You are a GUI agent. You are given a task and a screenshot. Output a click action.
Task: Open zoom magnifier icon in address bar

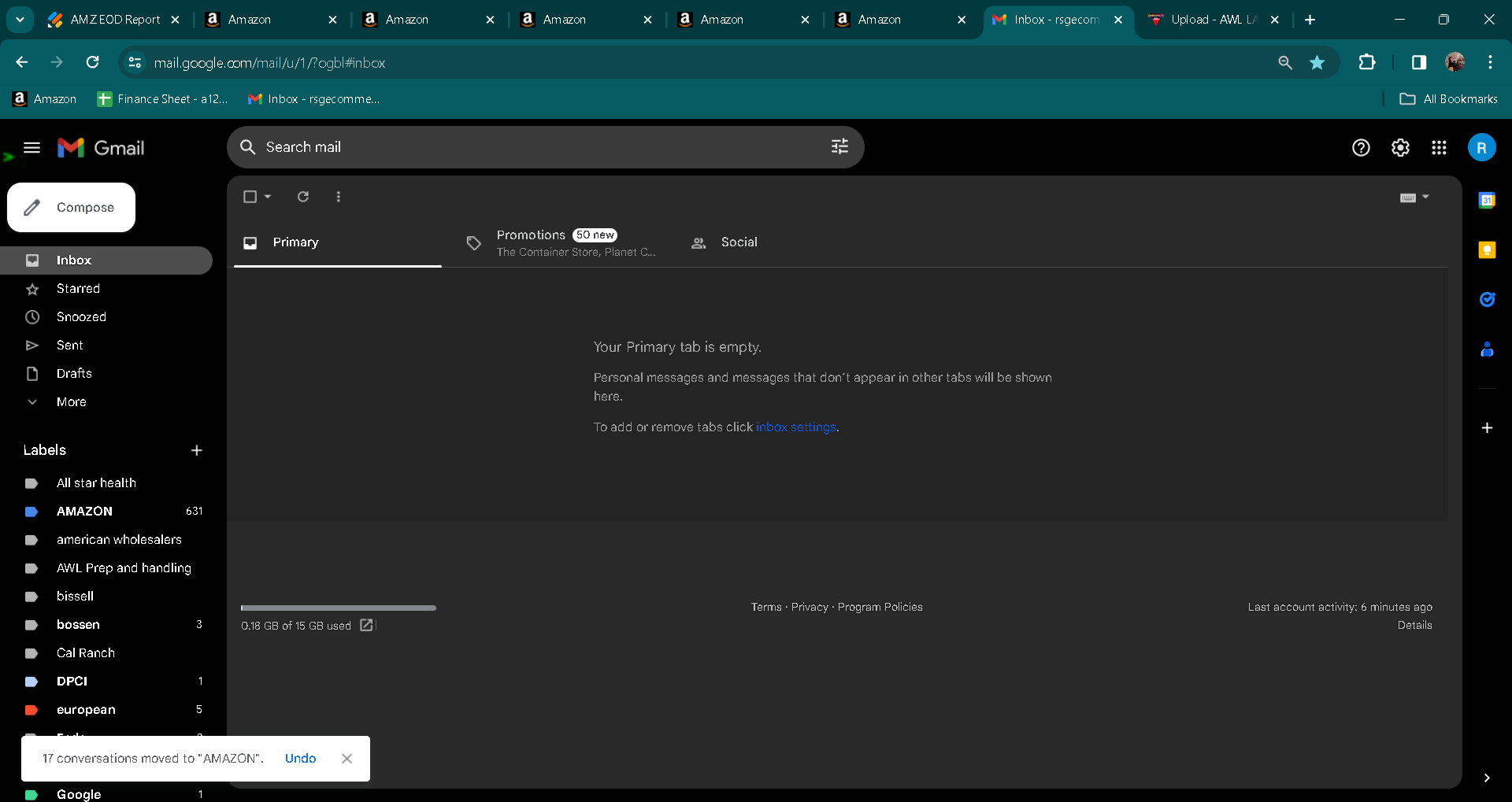tap(1285, 62)
